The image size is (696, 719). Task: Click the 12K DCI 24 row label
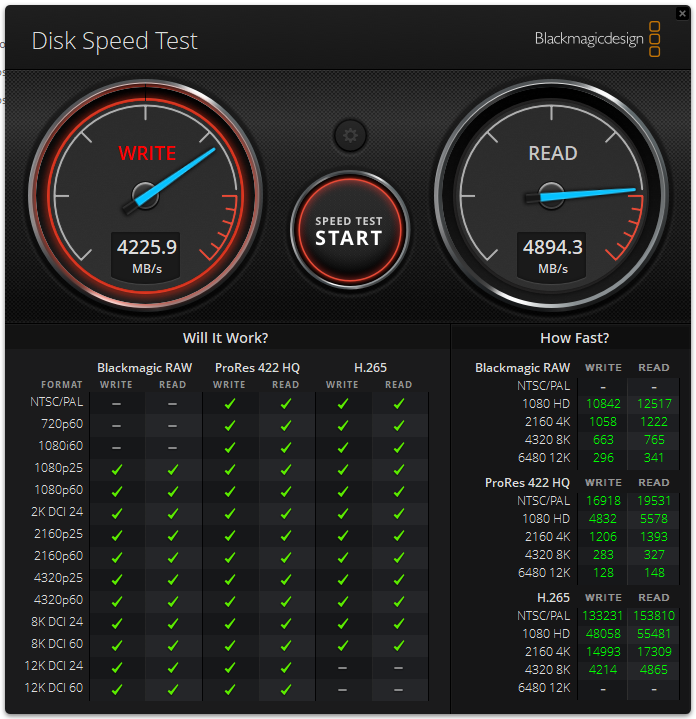pos(54,666)
